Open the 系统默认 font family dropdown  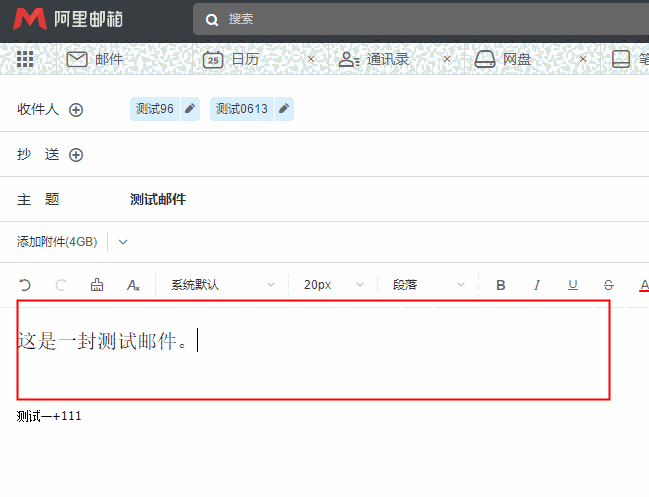point(223,285)
